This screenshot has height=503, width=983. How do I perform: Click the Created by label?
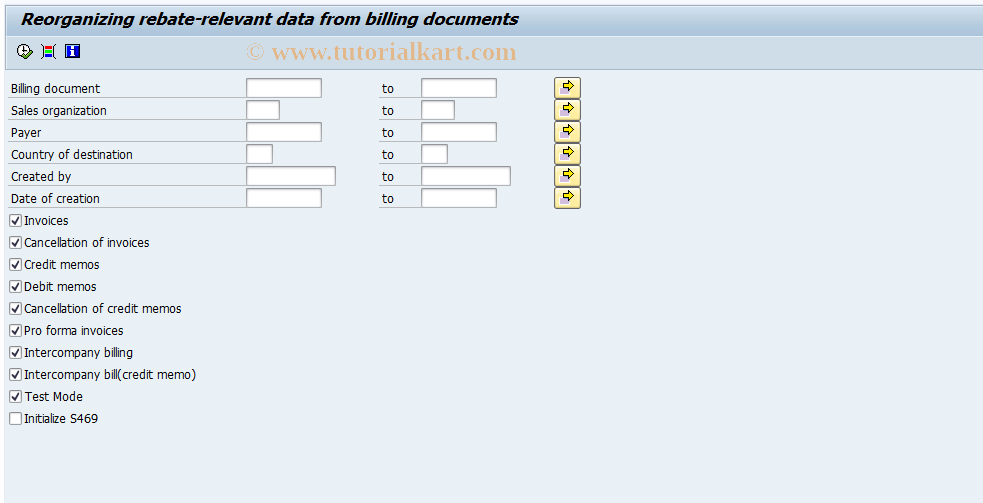click(41, 176)
